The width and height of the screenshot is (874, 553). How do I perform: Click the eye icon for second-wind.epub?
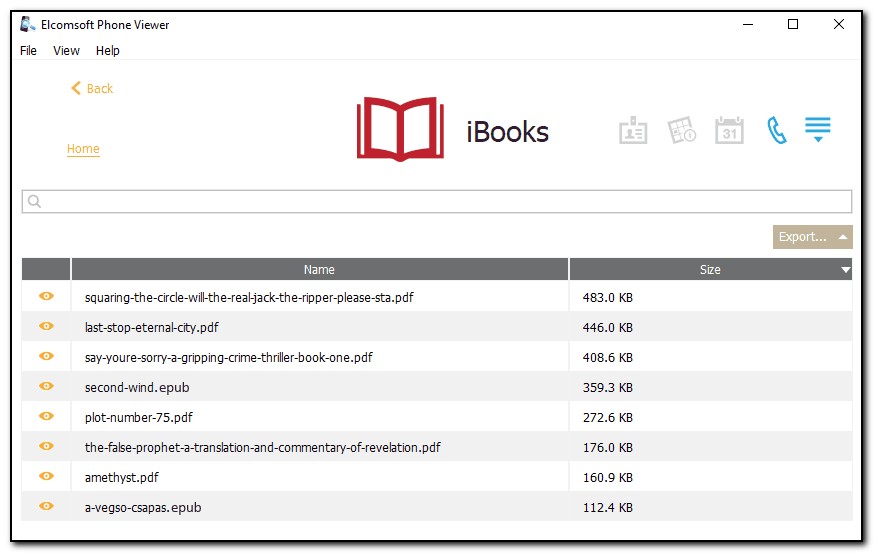pyautogui.click(x=46, y=386)
